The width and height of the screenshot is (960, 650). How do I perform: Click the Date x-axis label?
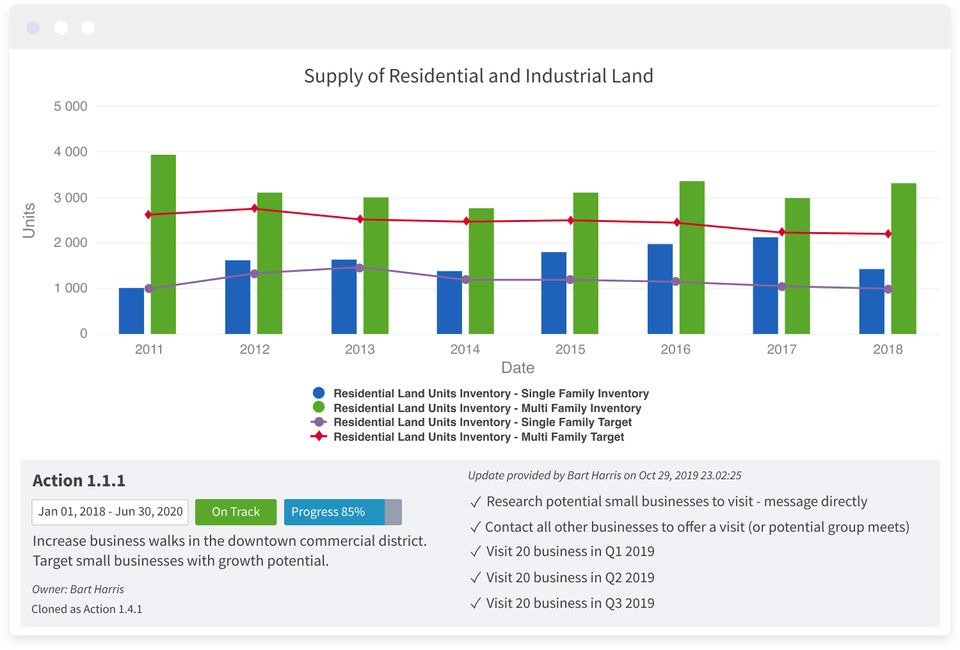pos(518,368)
